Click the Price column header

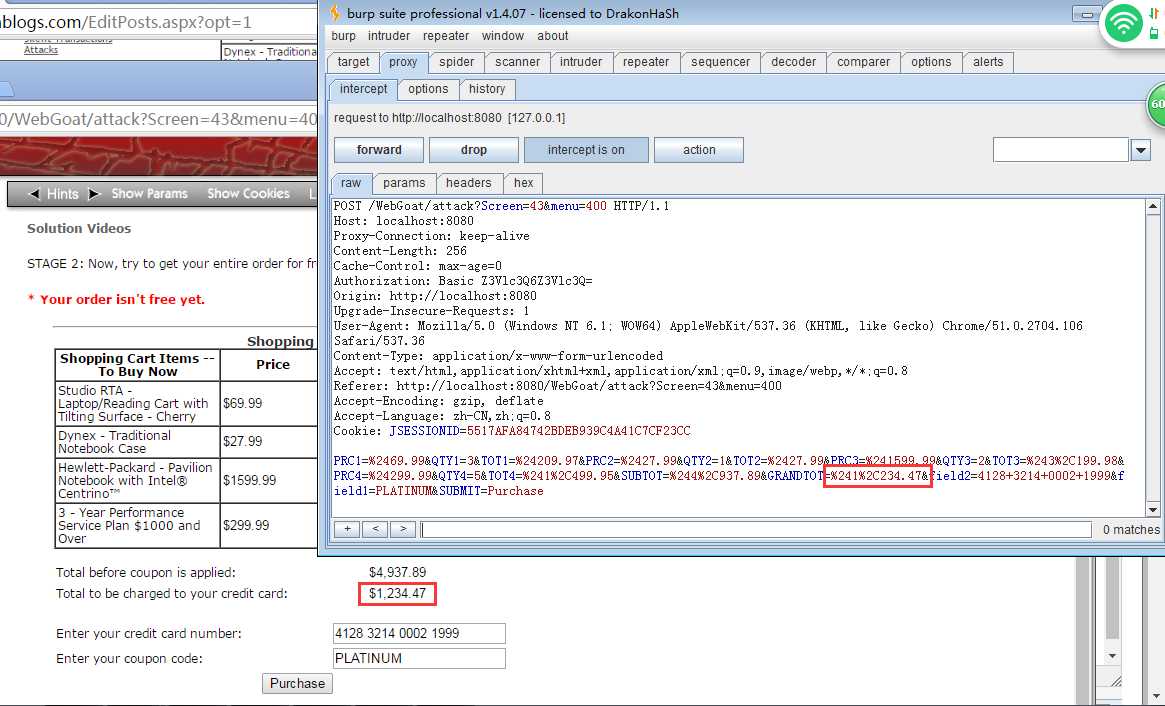(x=273, y=364)
